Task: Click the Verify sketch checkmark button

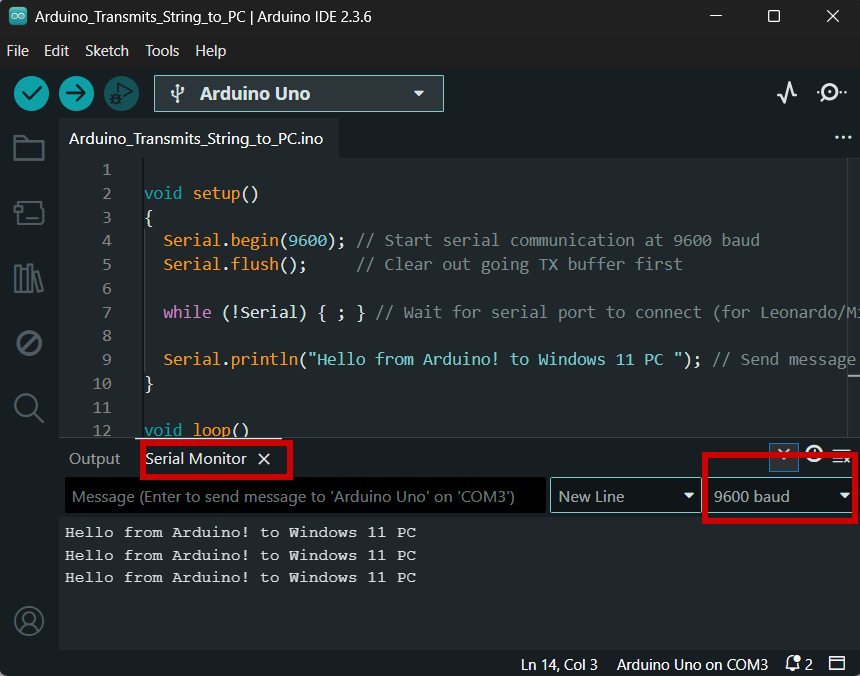Action: pyautogui.click(x=31, y=93)
